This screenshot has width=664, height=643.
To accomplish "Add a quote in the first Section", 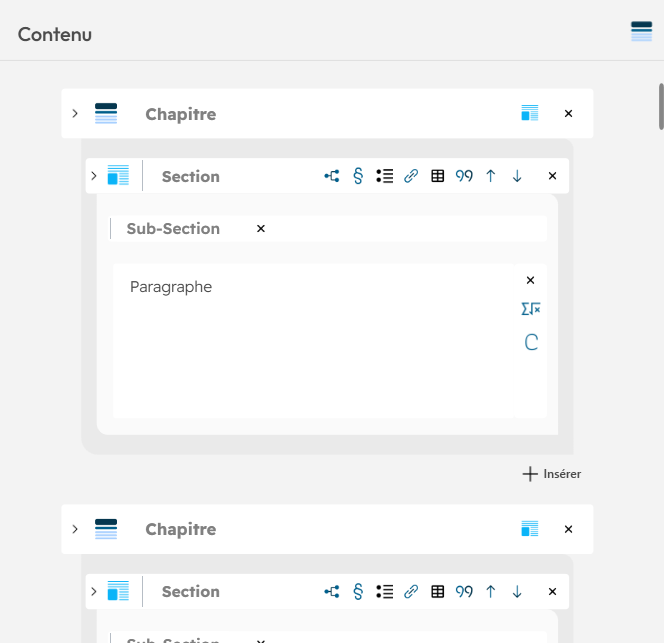I will tap(464, 176).
